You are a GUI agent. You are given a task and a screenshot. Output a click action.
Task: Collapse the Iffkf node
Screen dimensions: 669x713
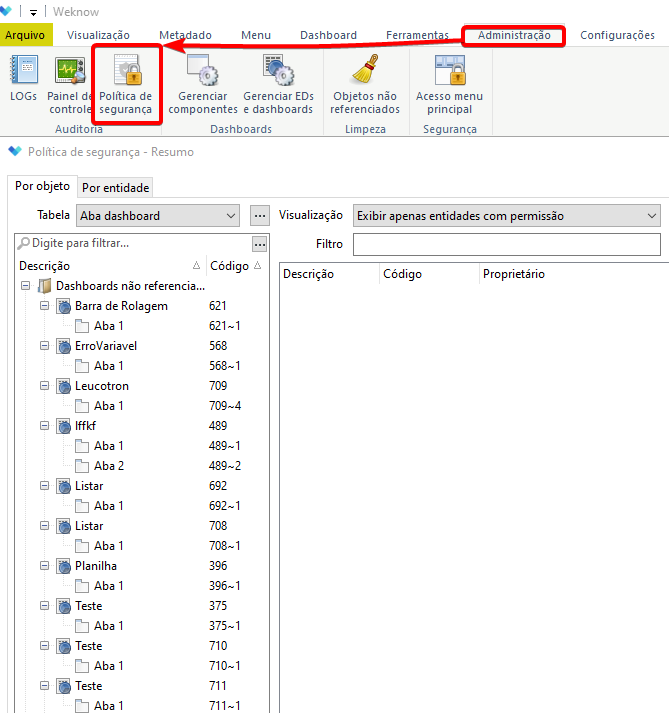[45, 426]
